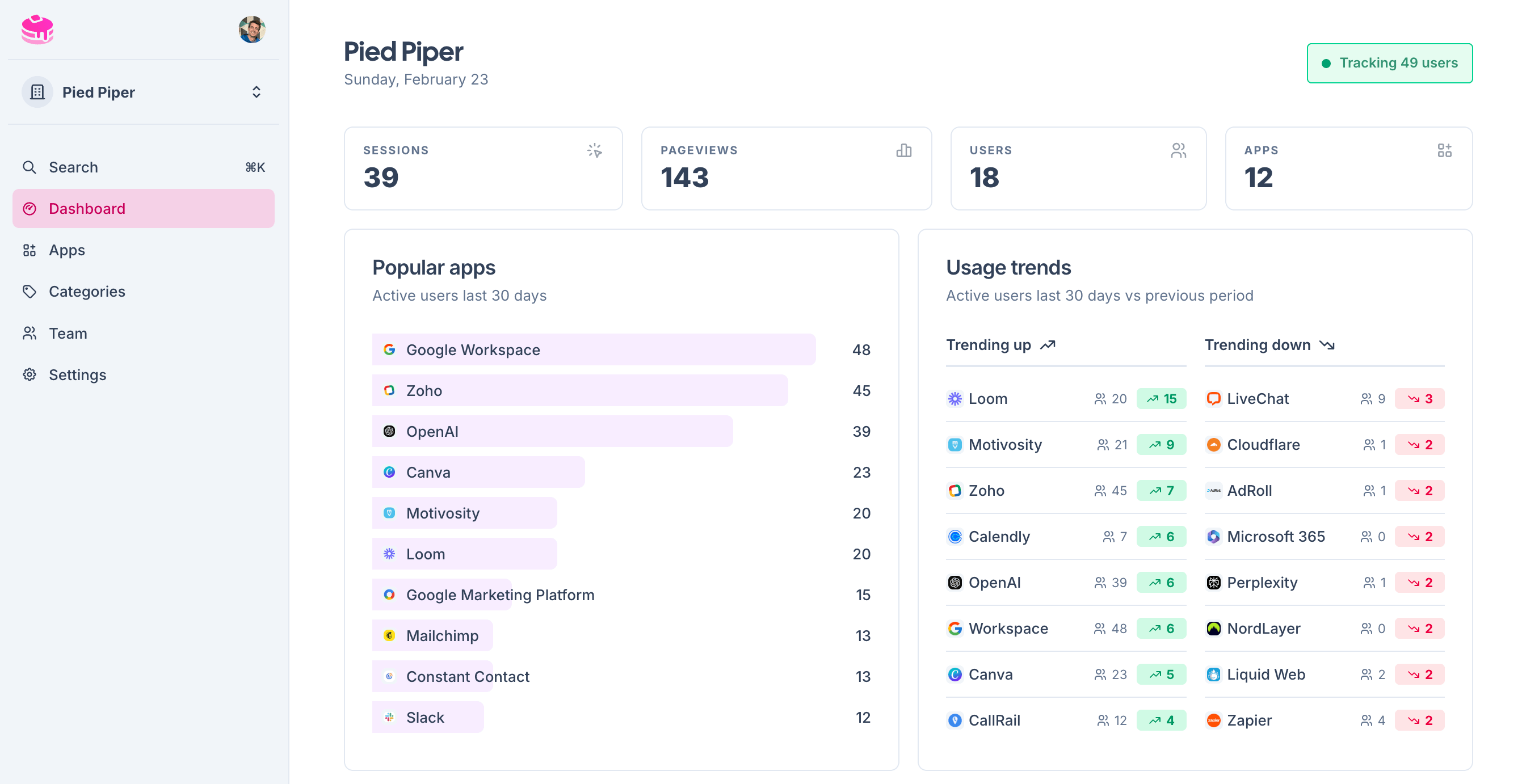This screenshot has width=1522, height=784.
Task: Click the Cloudflare icon in Trending down
Action: coord(1214,444)
